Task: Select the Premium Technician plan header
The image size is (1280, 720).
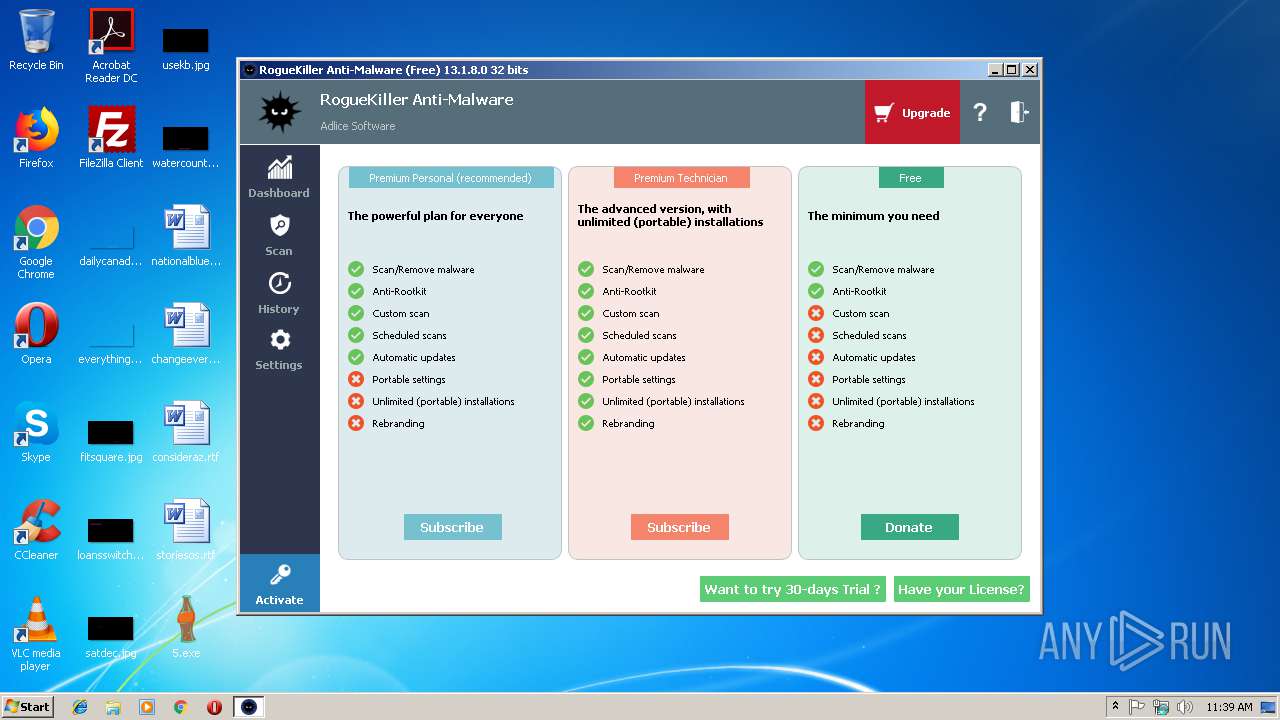Action: coord(680,178)
